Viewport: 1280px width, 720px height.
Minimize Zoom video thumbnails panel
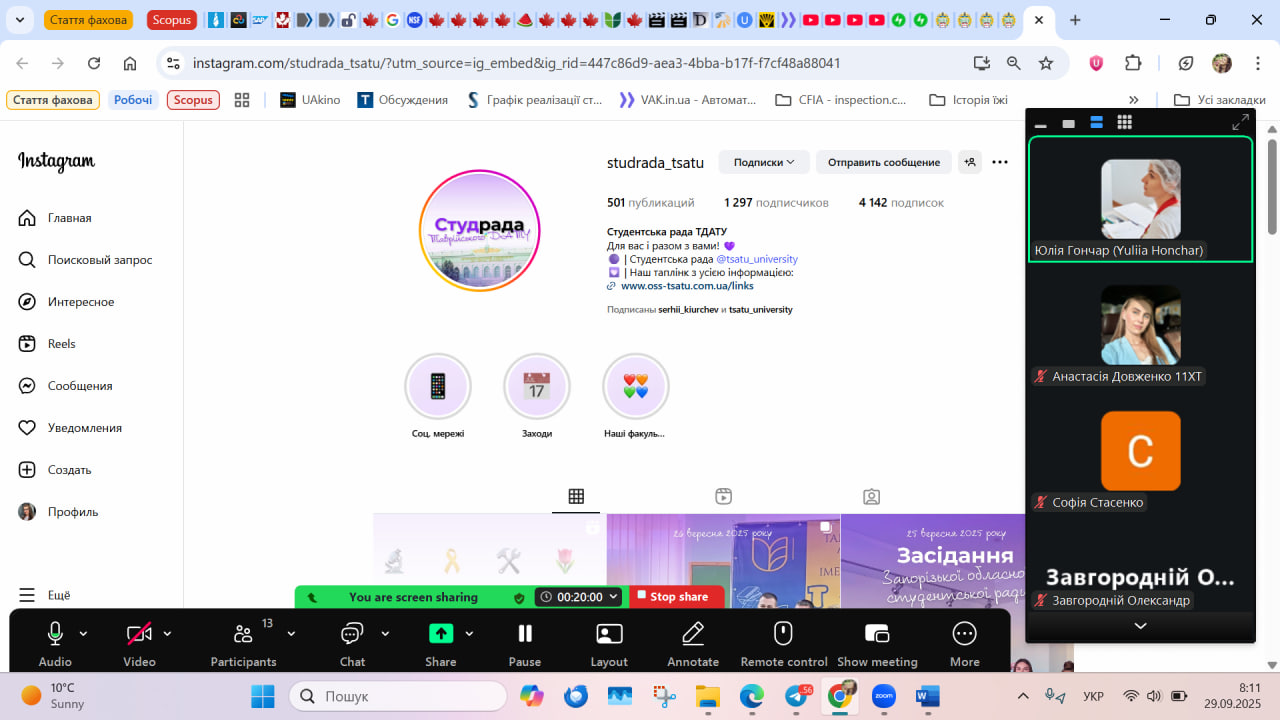[x=1040, y=125]
